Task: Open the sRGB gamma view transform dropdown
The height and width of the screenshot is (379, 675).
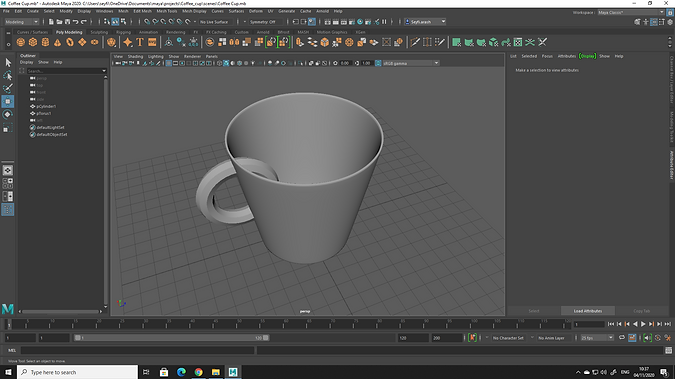Action: [x=411, y=63]
